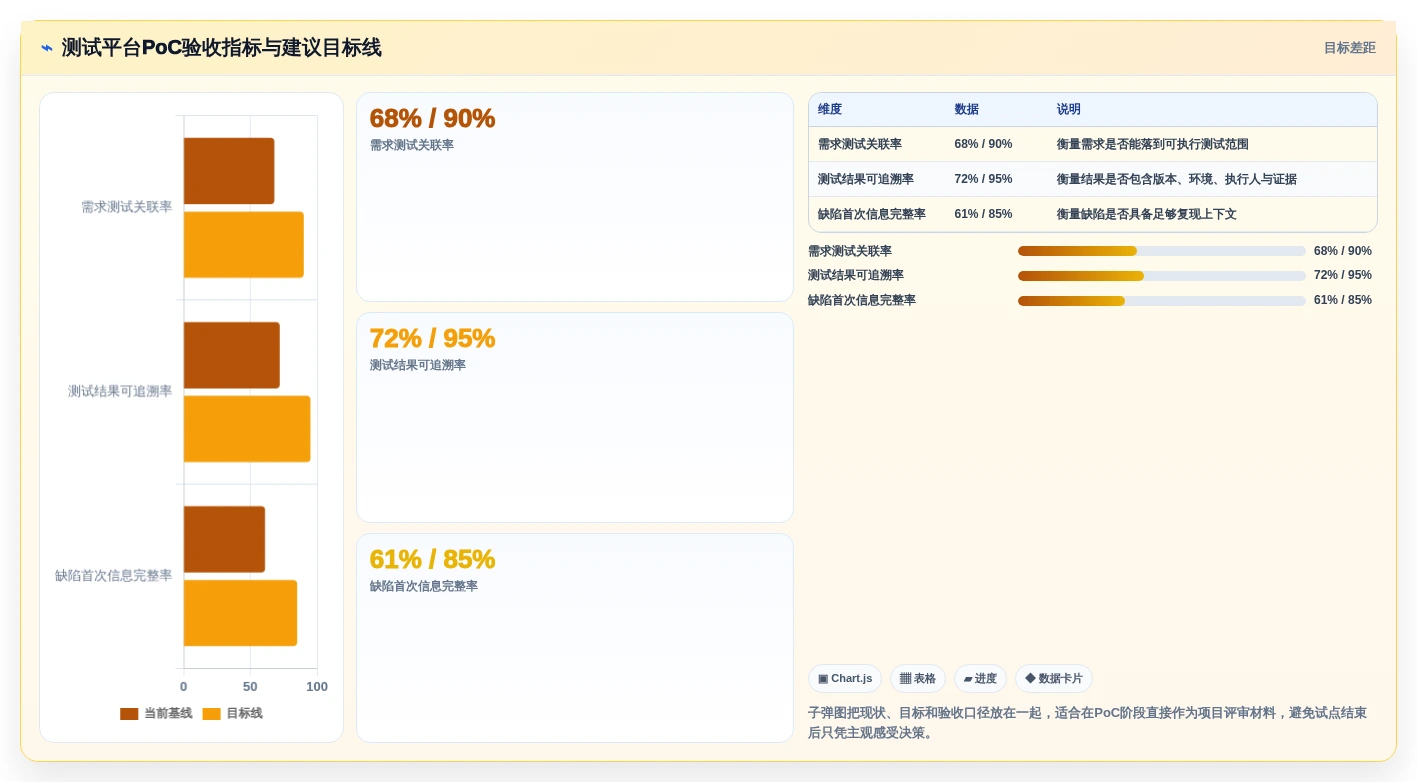Click the 需求测试关联率 target bar in chart
The image size is (1417, 782).
[x=244, y=244]
